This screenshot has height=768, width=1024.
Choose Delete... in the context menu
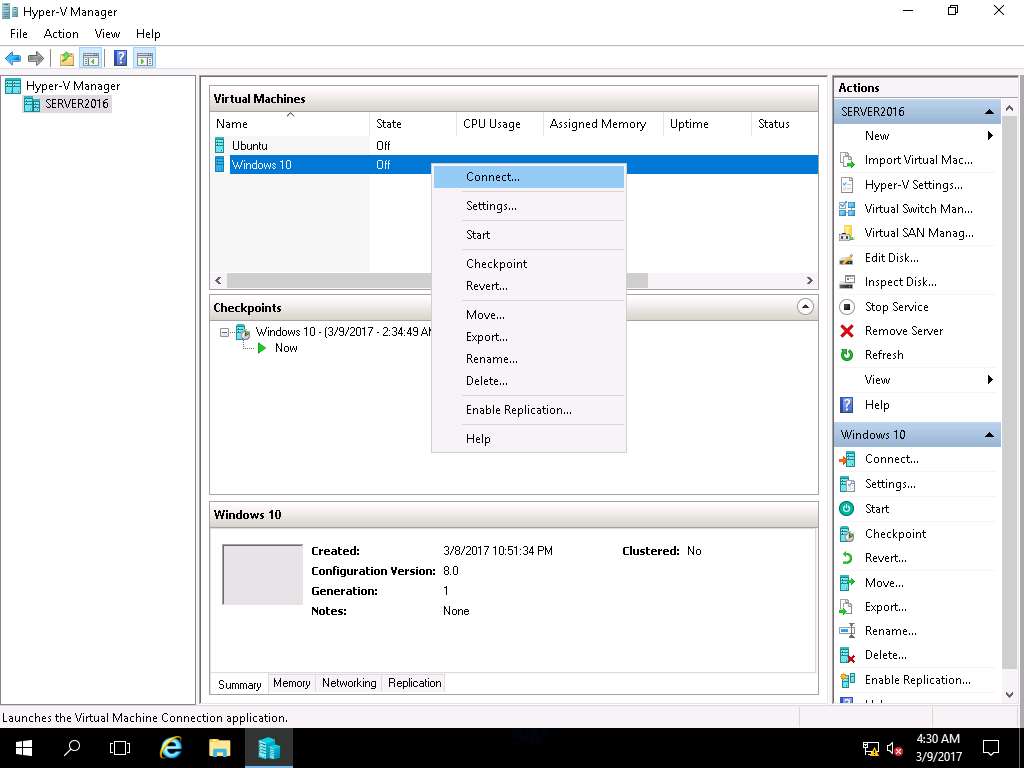tap(529, 381)
